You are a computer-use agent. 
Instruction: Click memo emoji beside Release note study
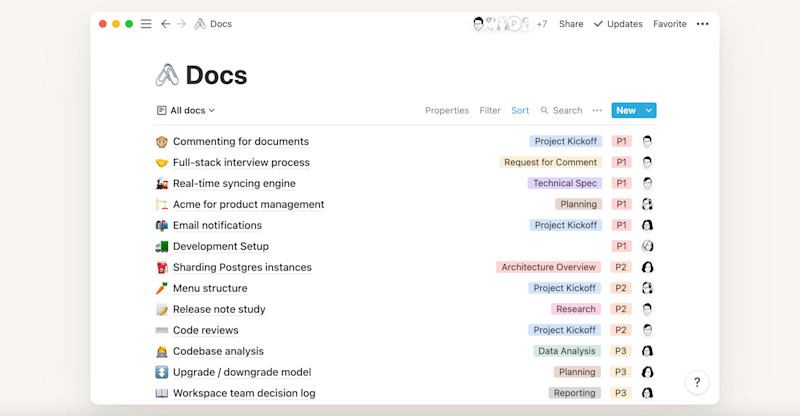162,309
